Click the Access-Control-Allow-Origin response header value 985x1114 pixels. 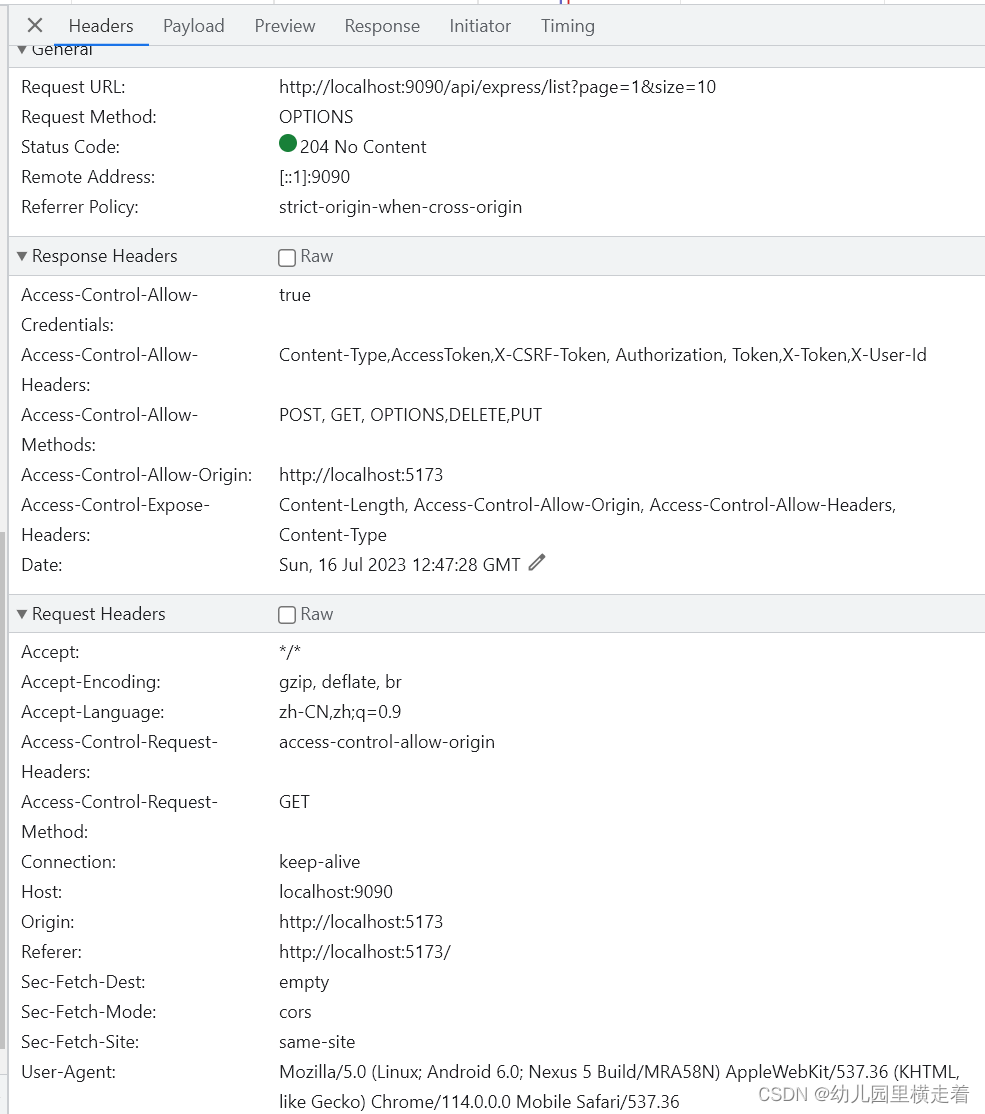click(361, 474)
